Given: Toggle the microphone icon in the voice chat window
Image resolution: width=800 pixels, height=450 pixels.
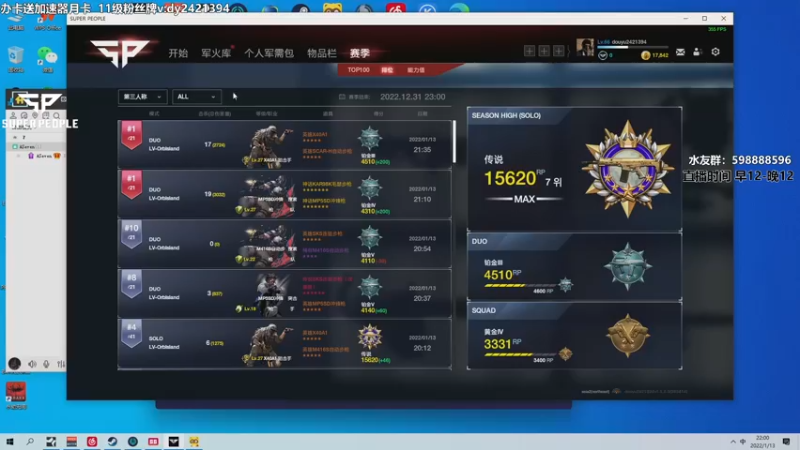Looking at the screenshot, I should pyautogui.click(x=46, y=364).
